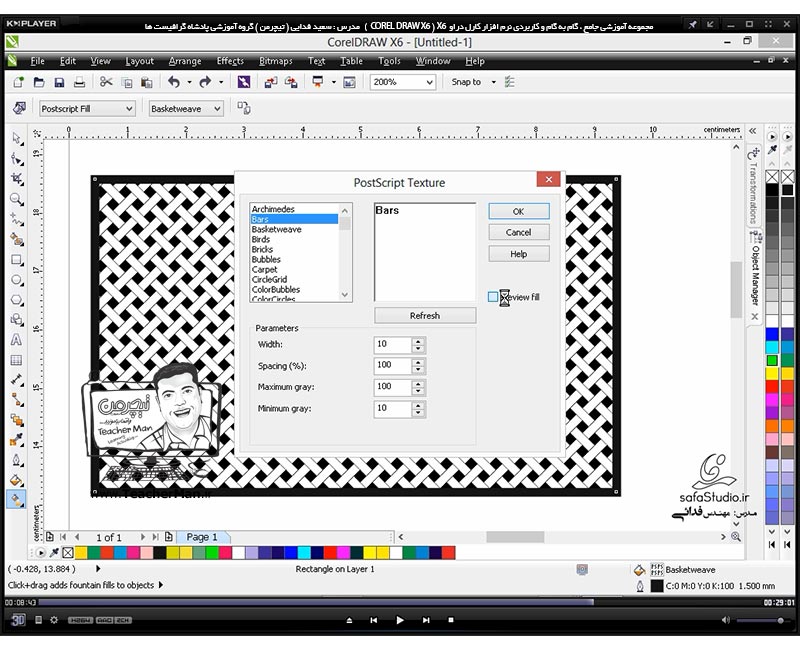Open the Transformations docker tab
Viewport: 800px width, 650px height.
[x=755, y=186]
